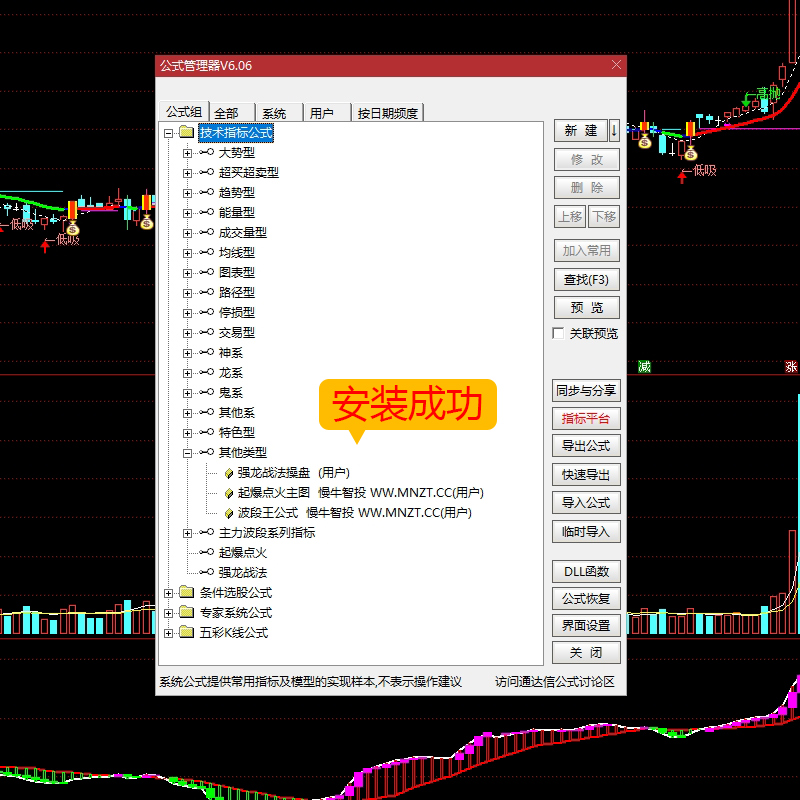Open 界面设置
The image size is (800, 800).
586,626
